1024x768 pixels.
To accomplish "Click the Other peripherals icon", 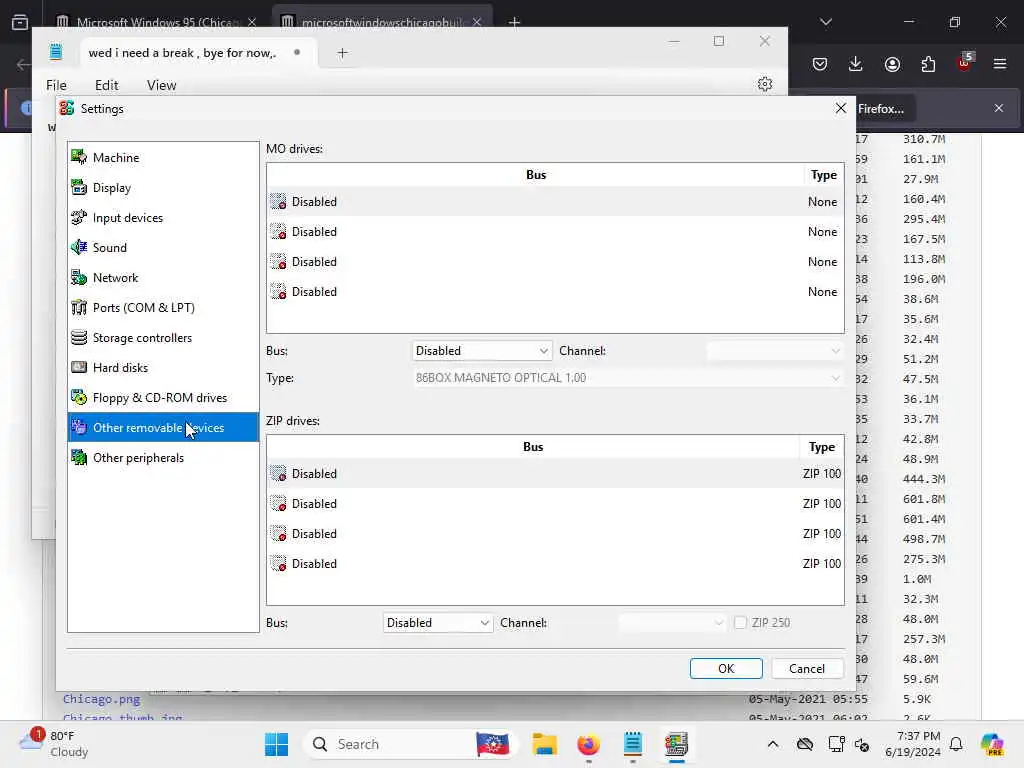I will click(x=79, y=458).
